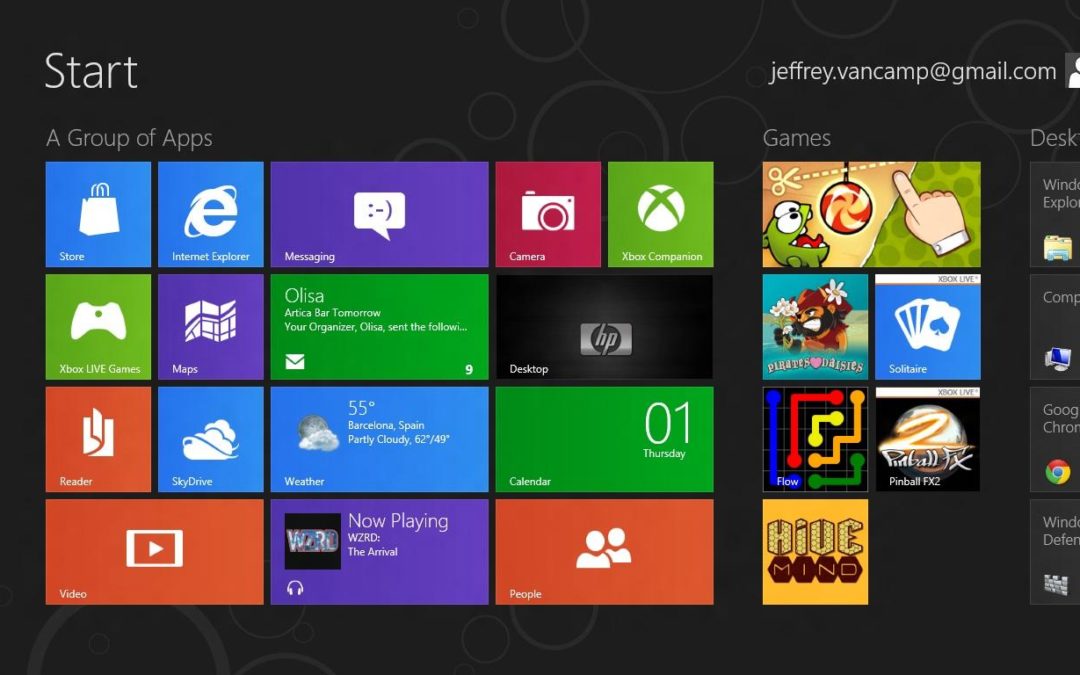Click jeffrey.vancamp@gmail.com account name
This screenshot has width=1080, height=675.
tap(913, 72)
